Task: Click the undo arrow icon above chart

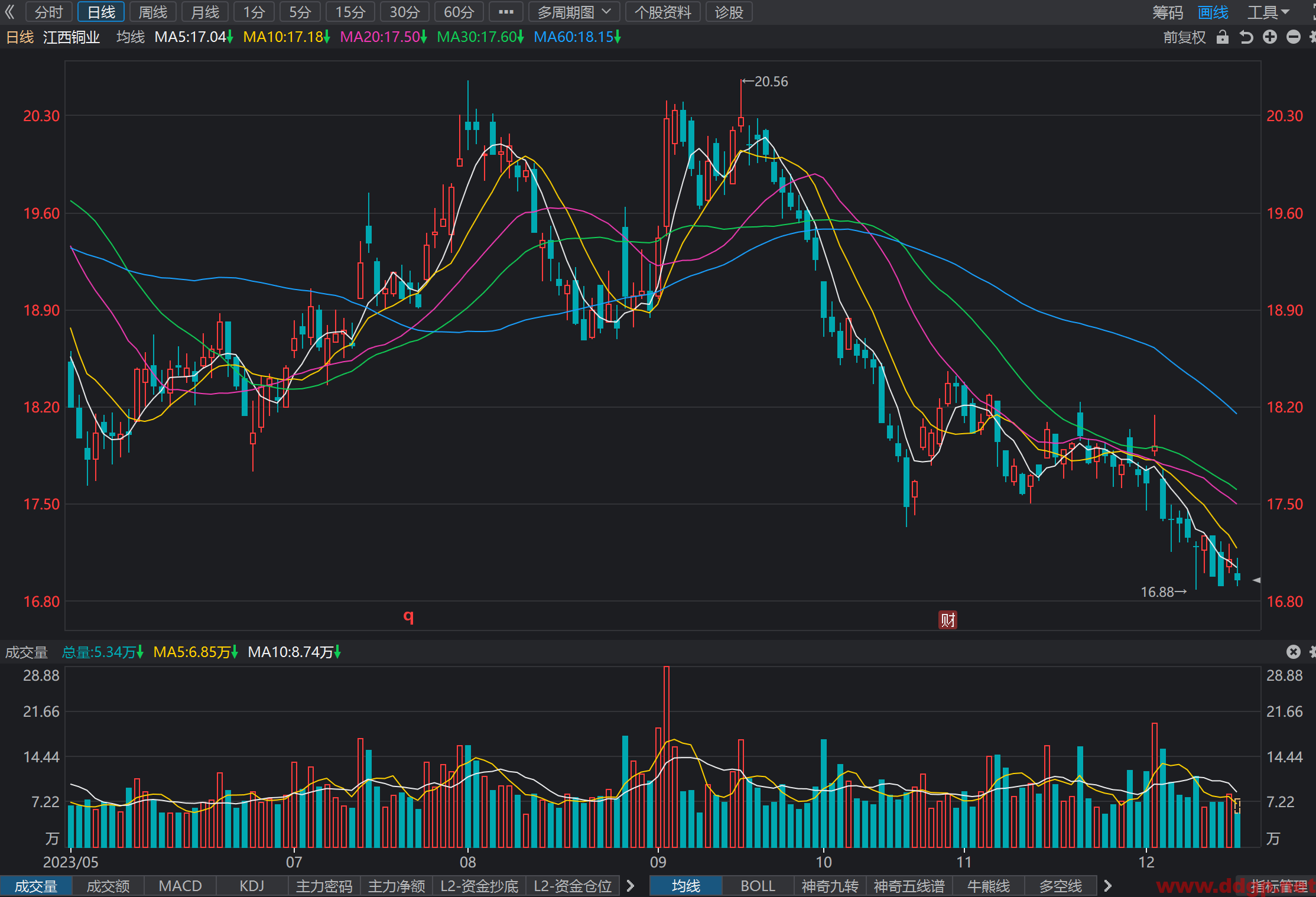Action: coord(1246,37)
